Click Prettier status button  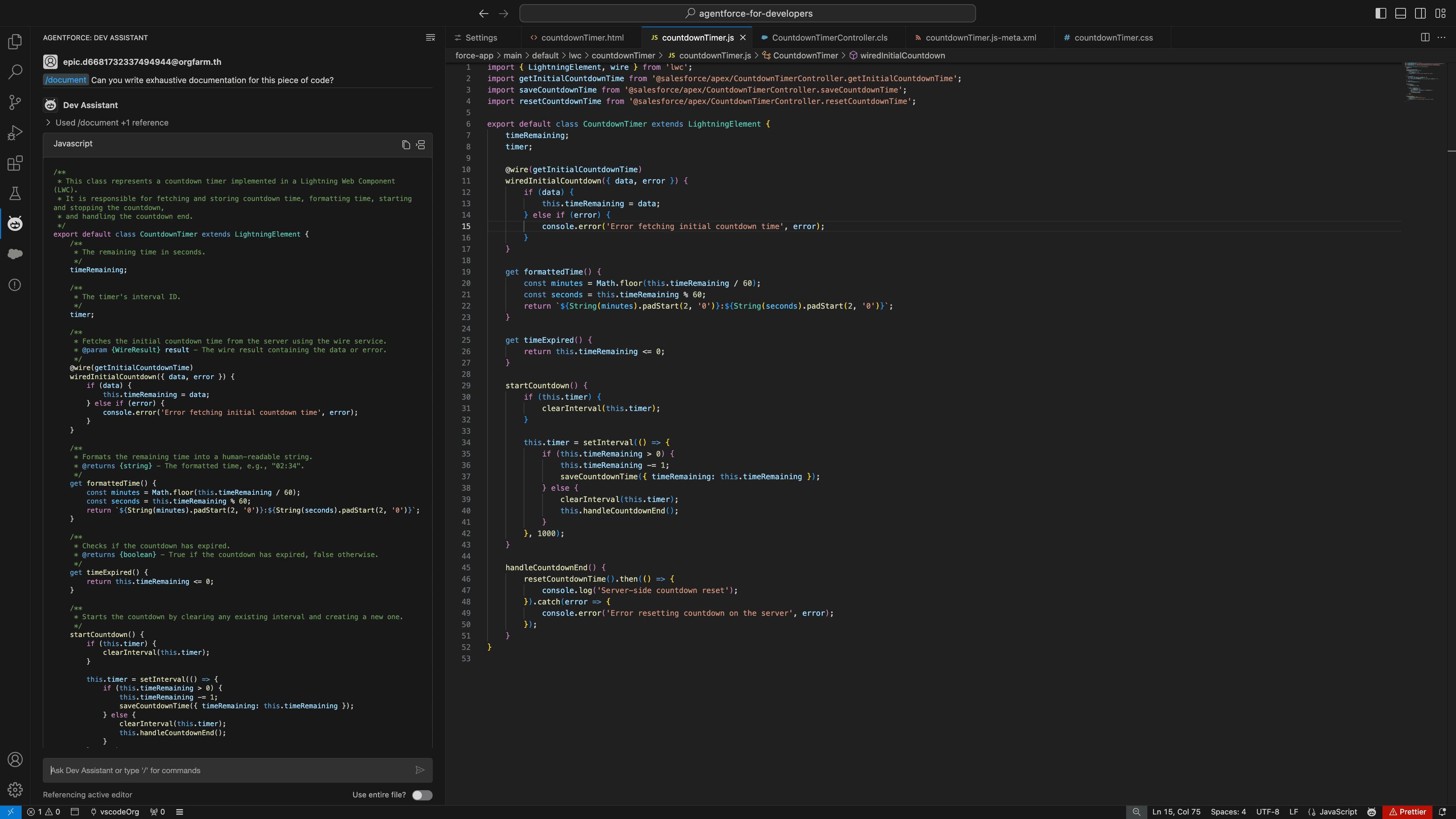(x=1407, y=812)
